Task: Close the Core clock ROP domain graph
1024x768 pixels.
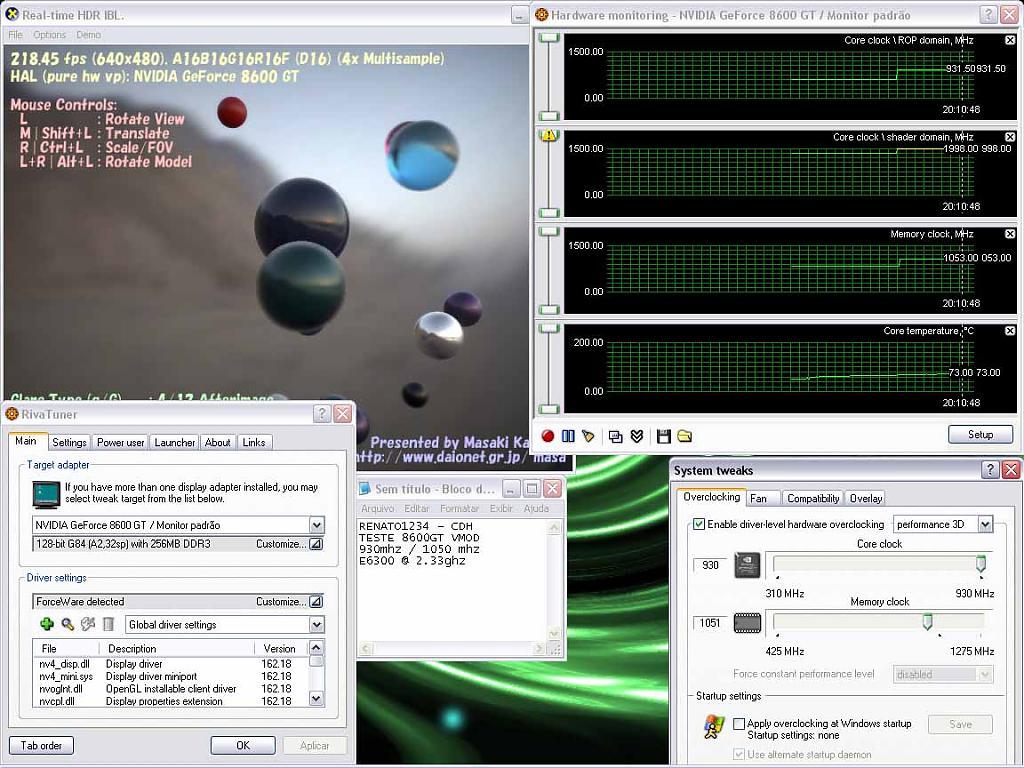Action: click(x=1010, y=40)
